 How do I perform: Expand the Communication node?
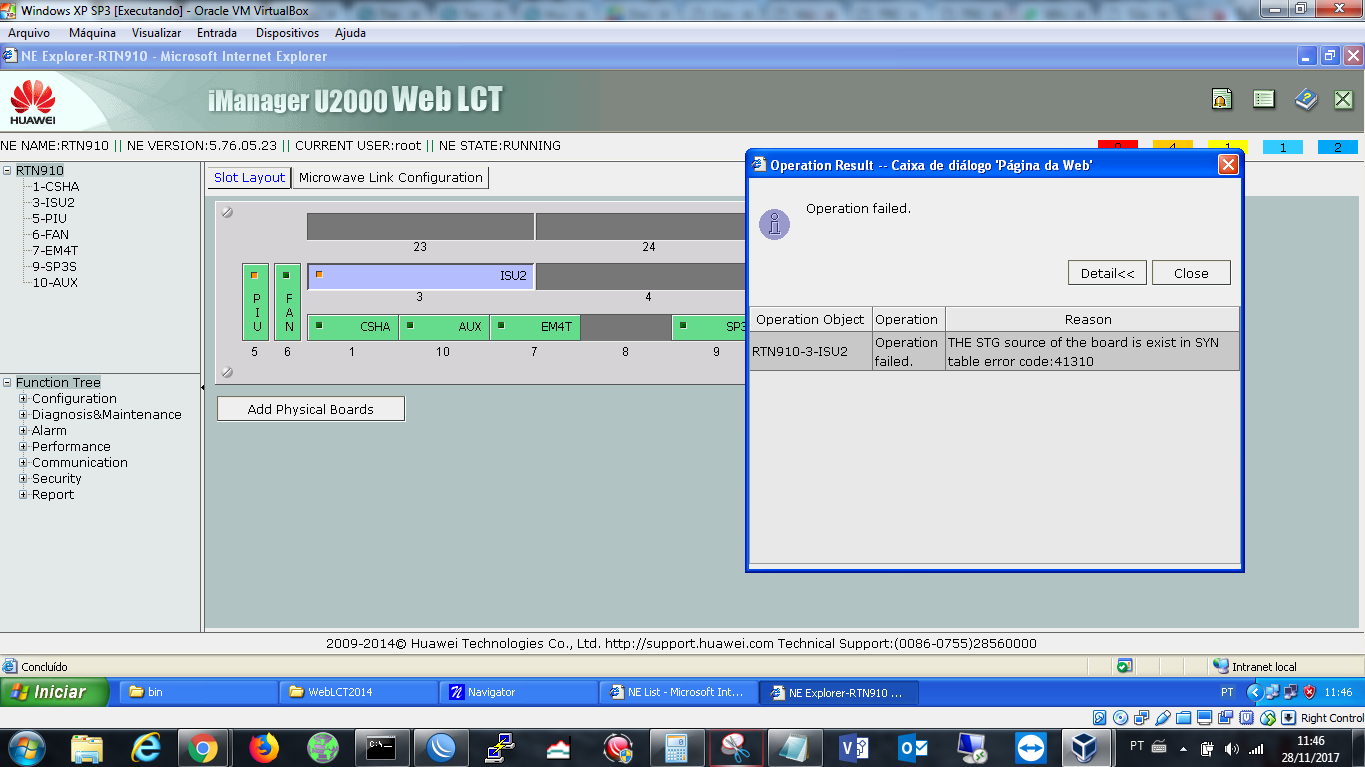(23, 462)
